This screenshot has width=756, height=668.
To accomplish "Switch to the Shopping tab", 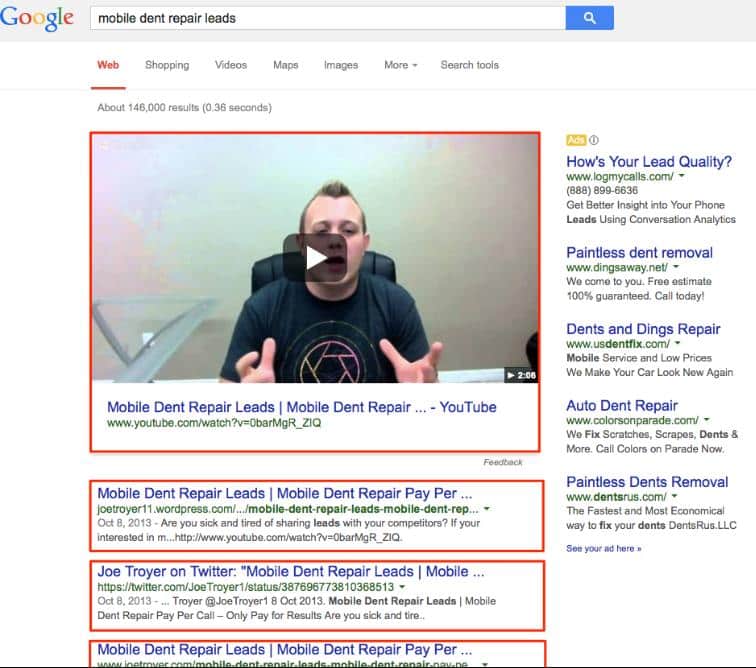I will 167,65.
